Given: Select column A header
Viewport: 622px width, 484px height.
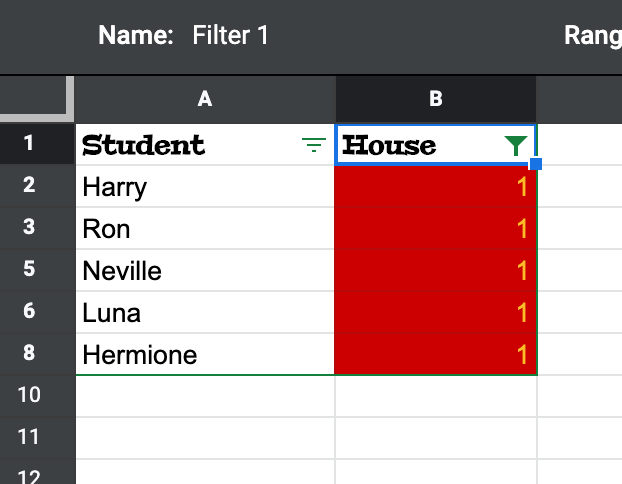Looking at the screenshot, I should point(205,98).
